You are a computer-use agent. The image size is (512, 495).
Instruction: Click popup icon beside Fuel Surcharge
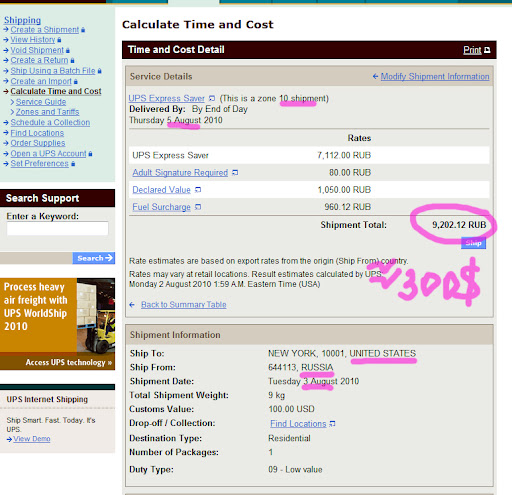pos(198,207)
